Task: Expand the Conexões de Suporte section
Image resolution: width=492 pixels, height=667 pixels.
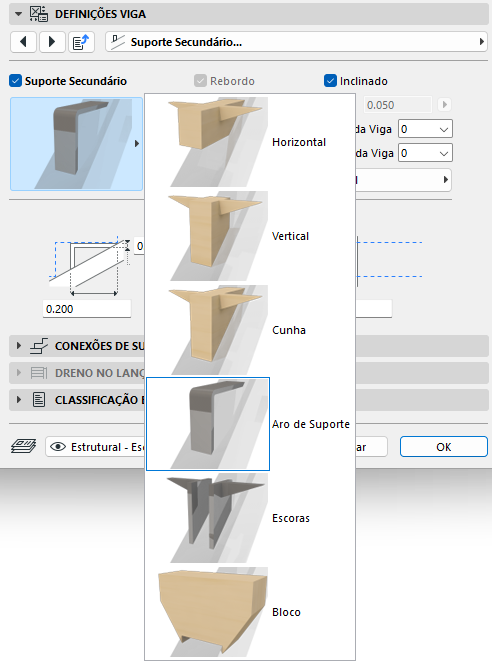Action: [x=19, y=346]
